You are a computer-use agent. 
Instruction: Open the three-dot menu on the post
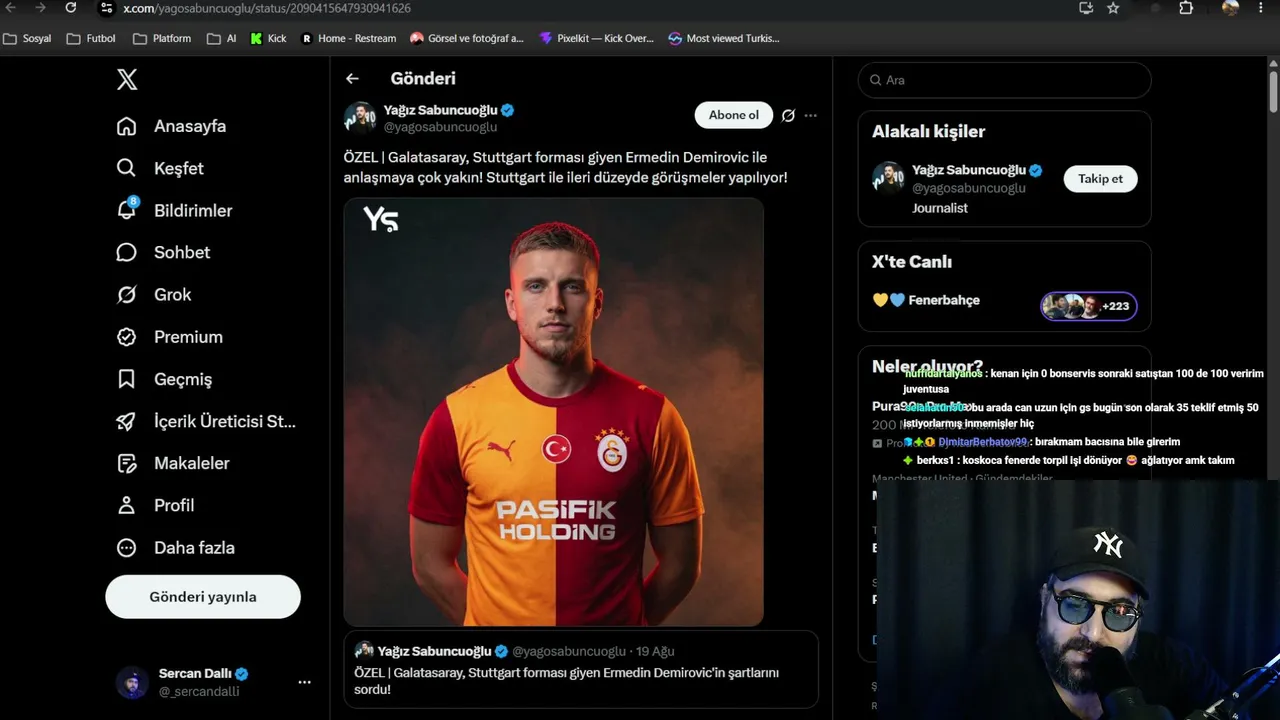[811, 115]
